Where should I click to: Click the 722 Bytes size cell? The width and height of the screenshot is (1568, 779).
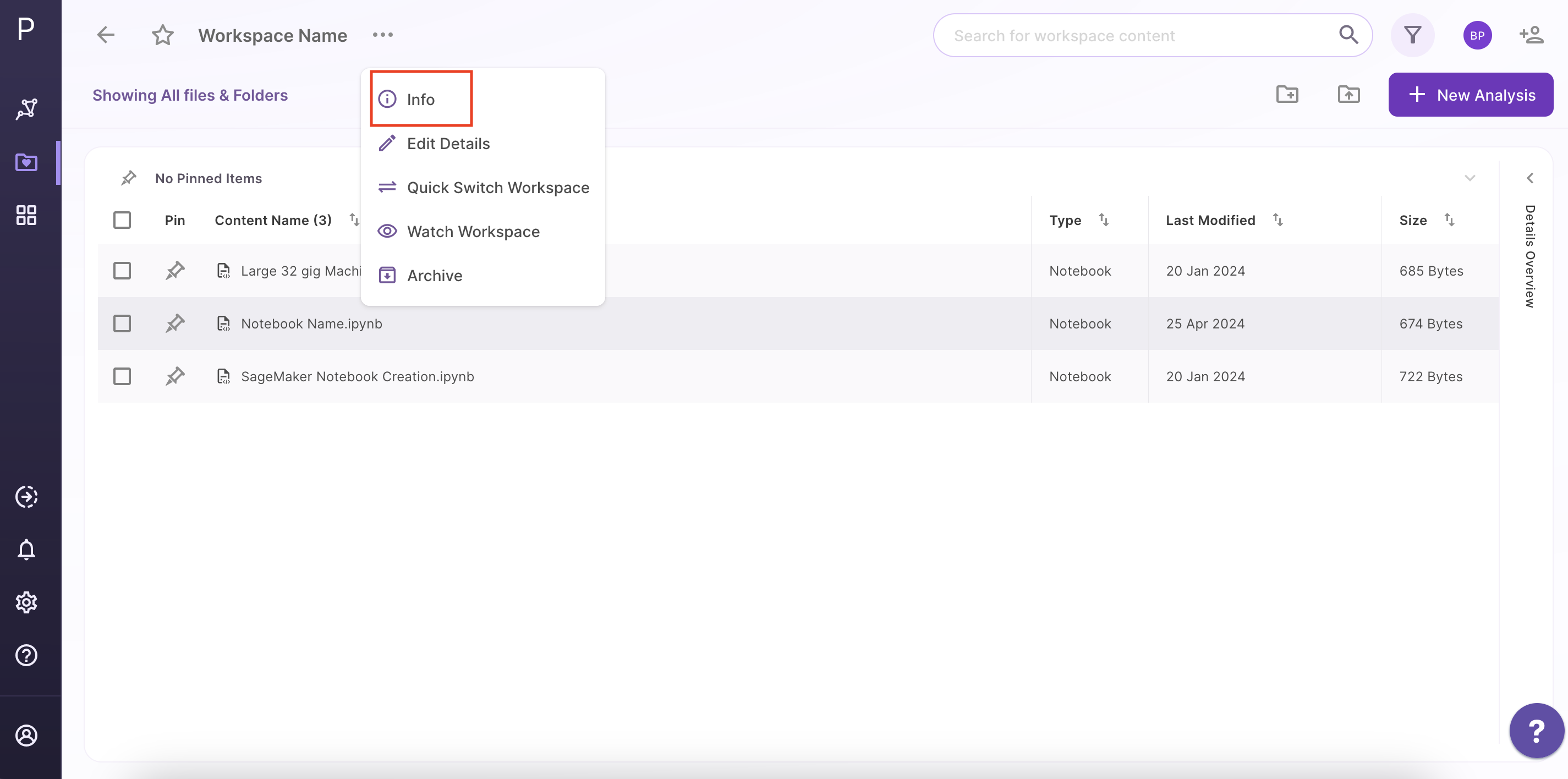[x=1430, y=376]
